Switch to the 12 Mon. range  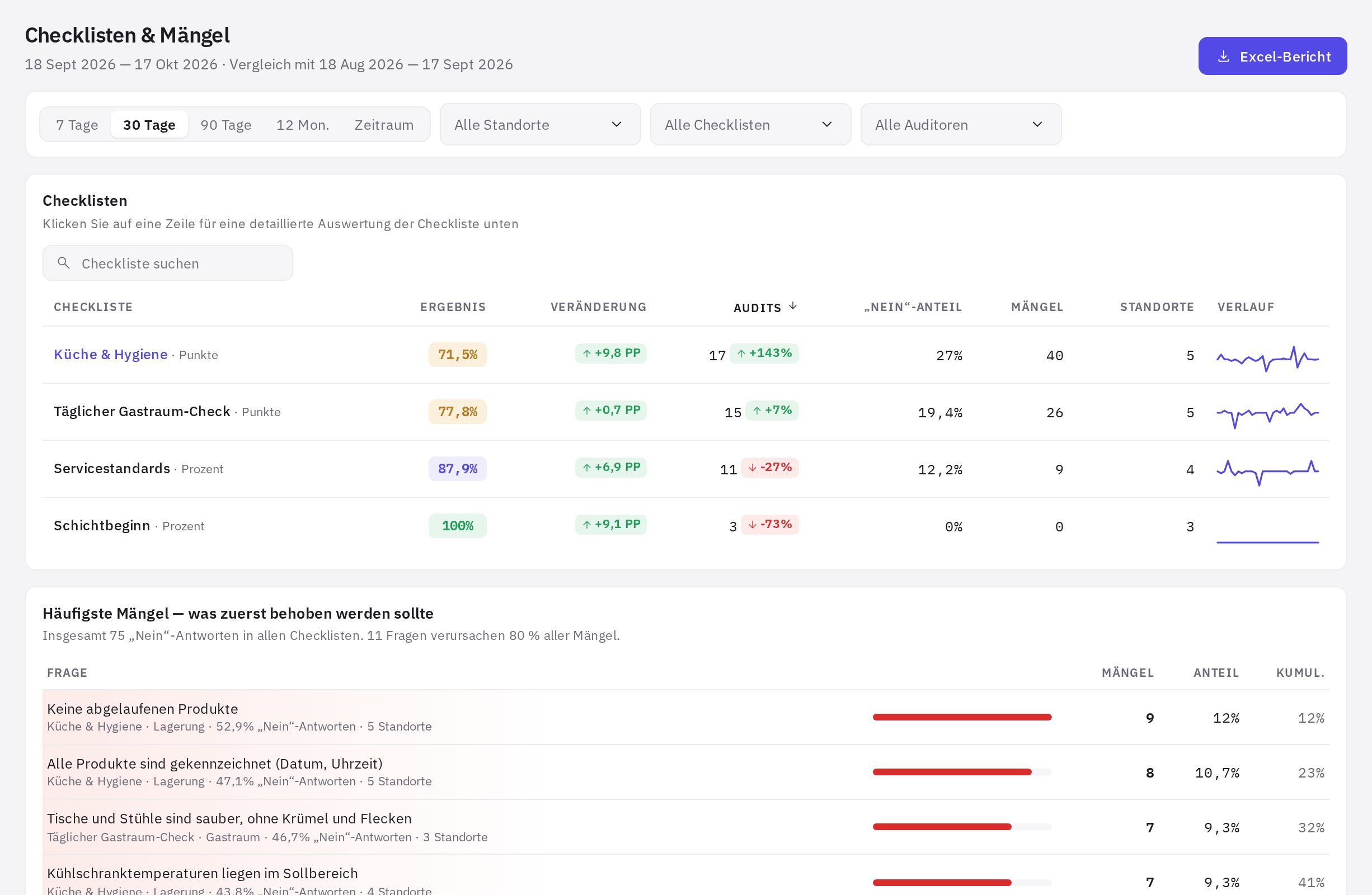click(x=303, y=125)
